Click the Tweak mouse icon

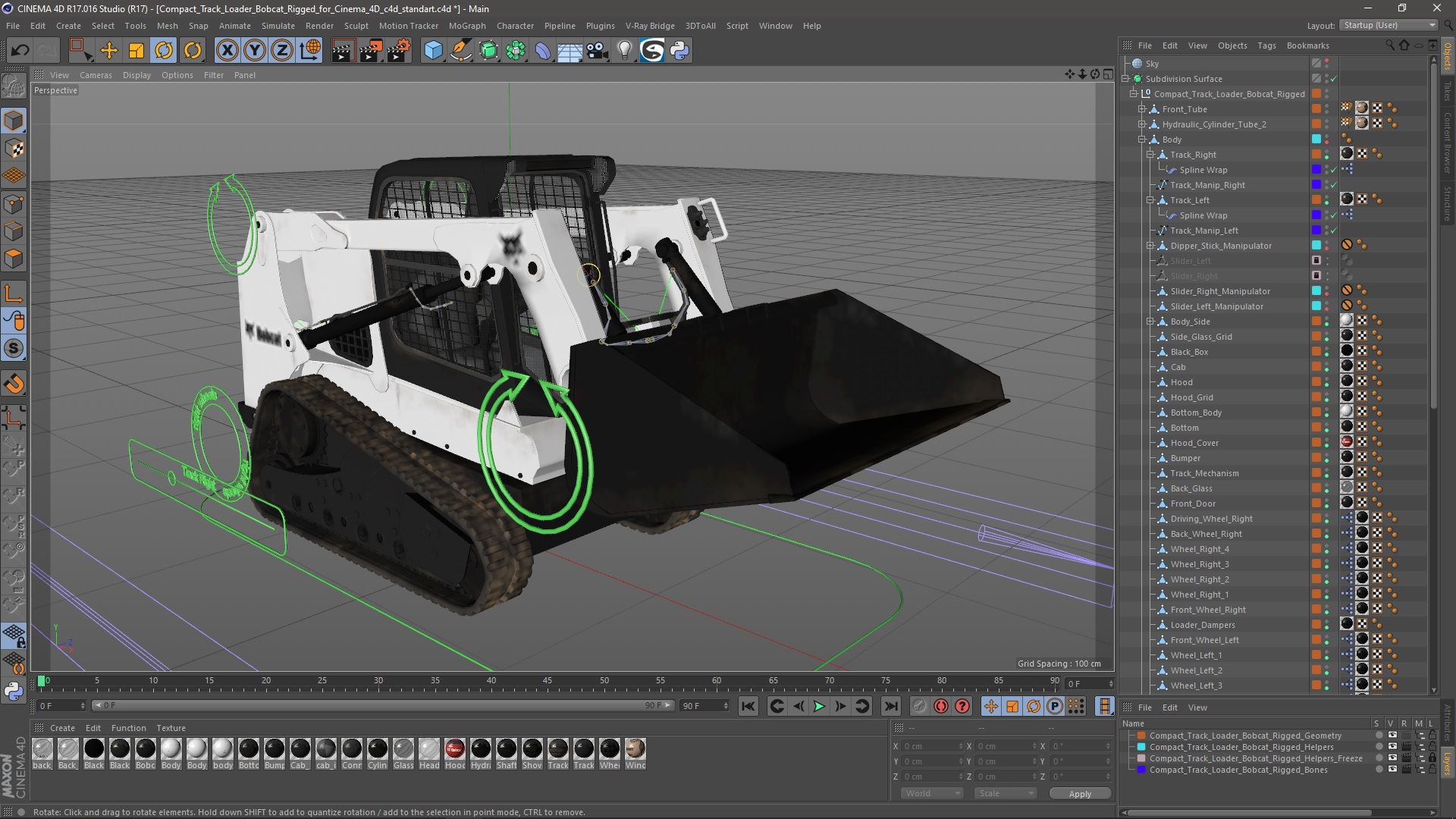pos(14,321)
